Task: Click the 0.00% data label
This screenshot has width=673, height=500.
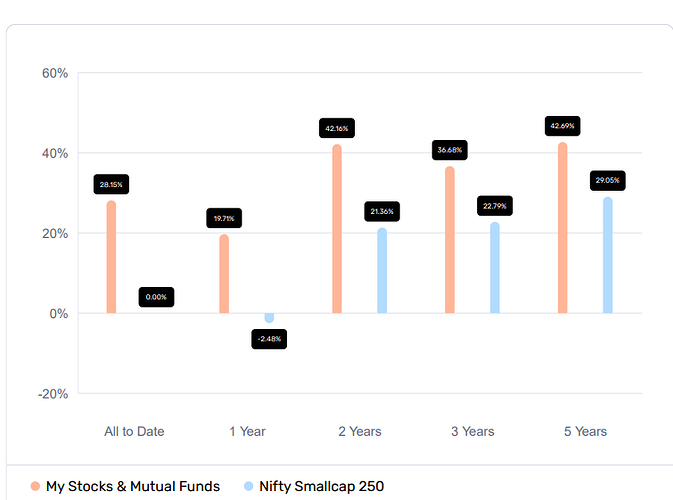Action: [x=156, y=297]
